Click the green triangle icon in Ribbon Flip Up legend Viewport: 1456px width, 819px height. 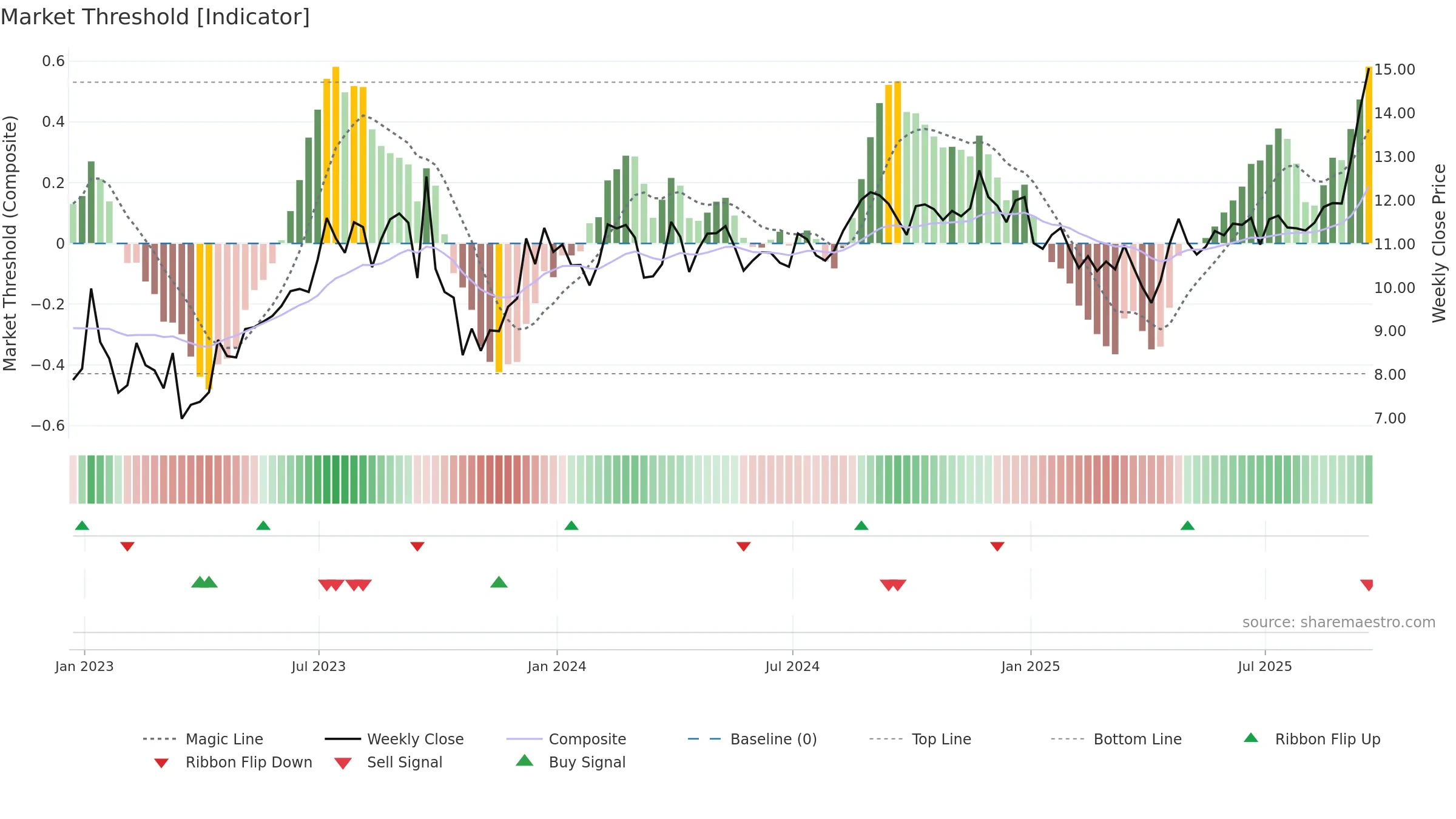tap(1251, 738)
